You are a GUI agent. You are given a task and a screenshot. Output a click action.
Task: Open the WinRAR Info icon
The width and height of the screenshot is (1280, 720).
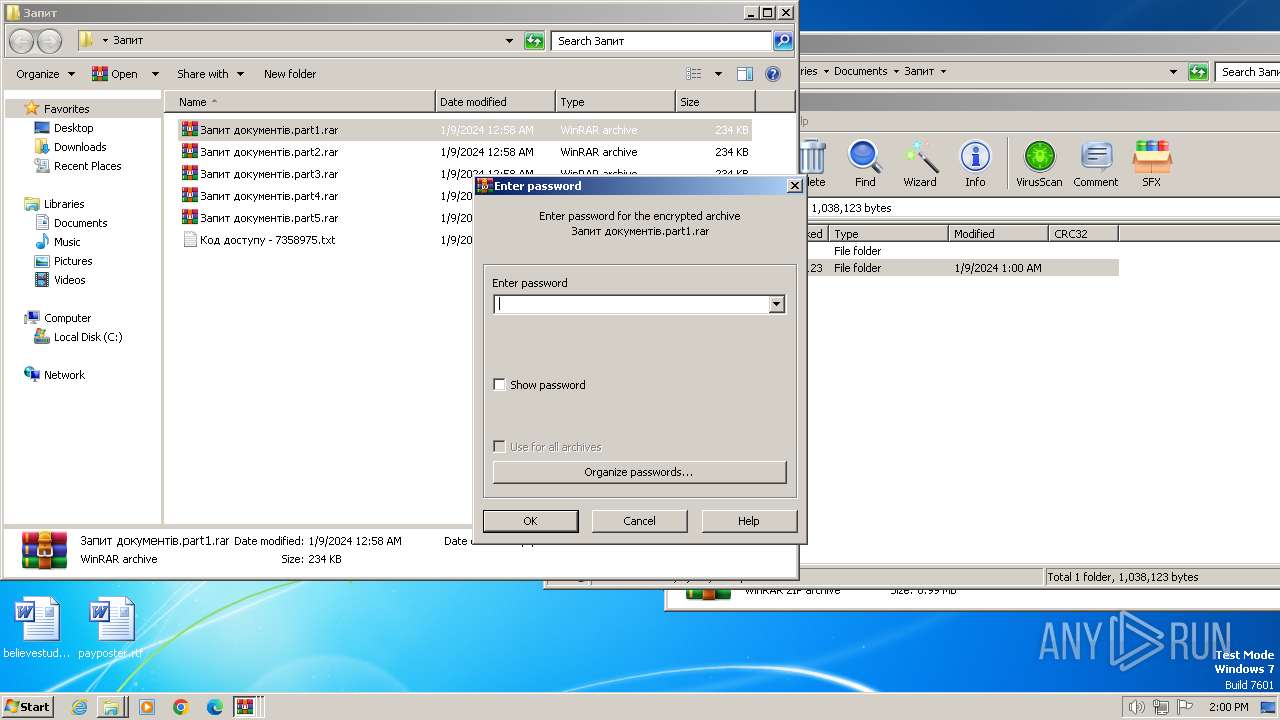click(975, 164)
